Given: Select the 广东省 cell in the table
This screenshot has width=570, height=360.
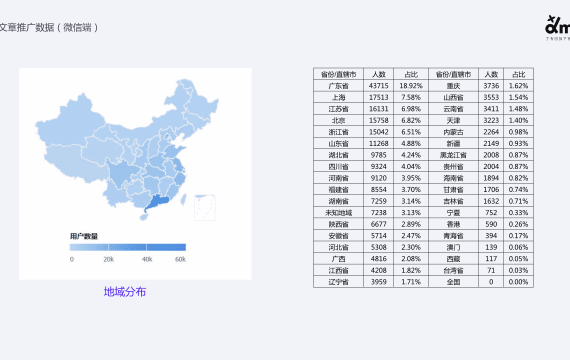Looking at the screenshot, I should pos(338,86).
